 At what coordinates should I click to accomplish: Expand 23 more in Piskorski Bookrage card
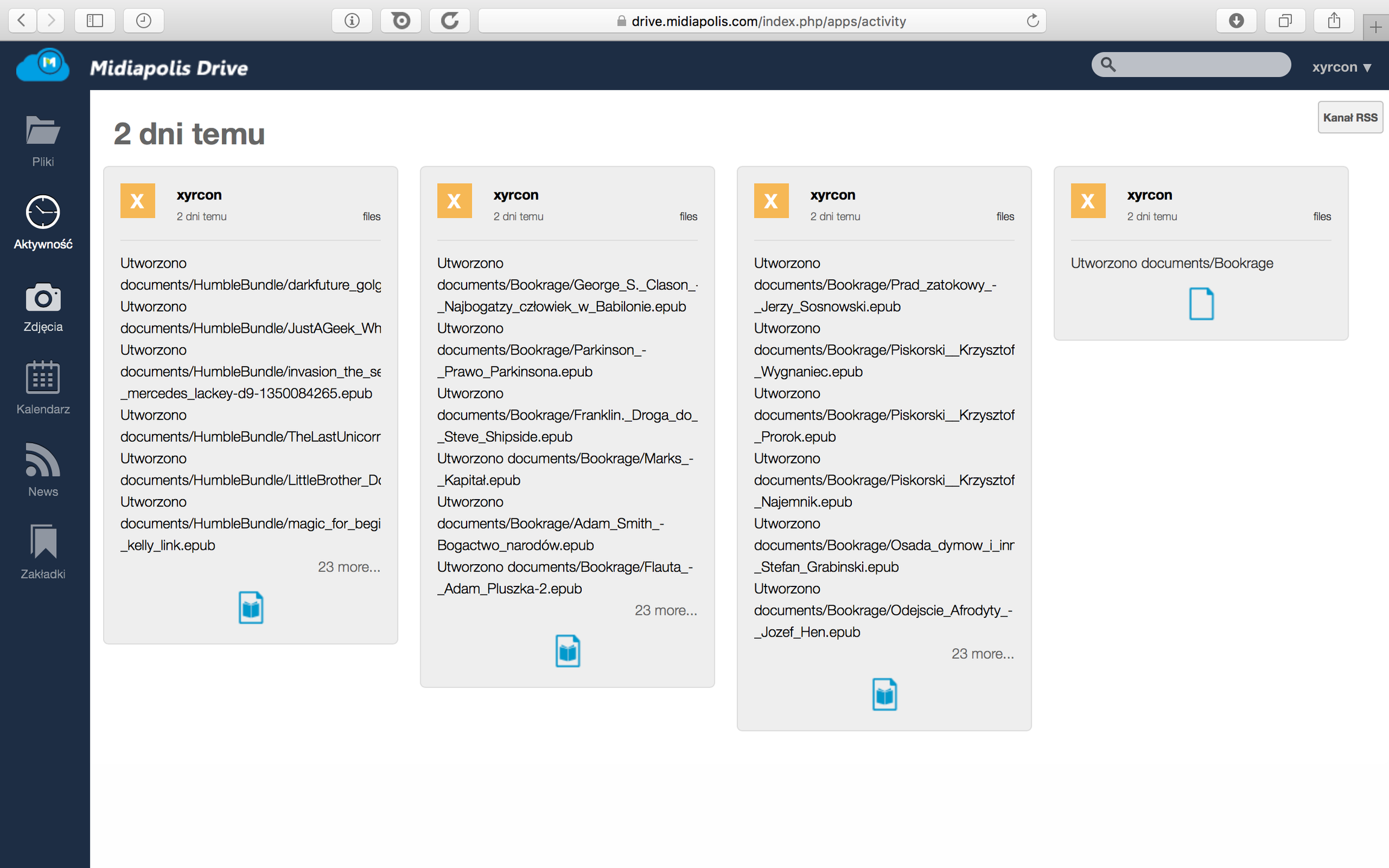[982, 653]
